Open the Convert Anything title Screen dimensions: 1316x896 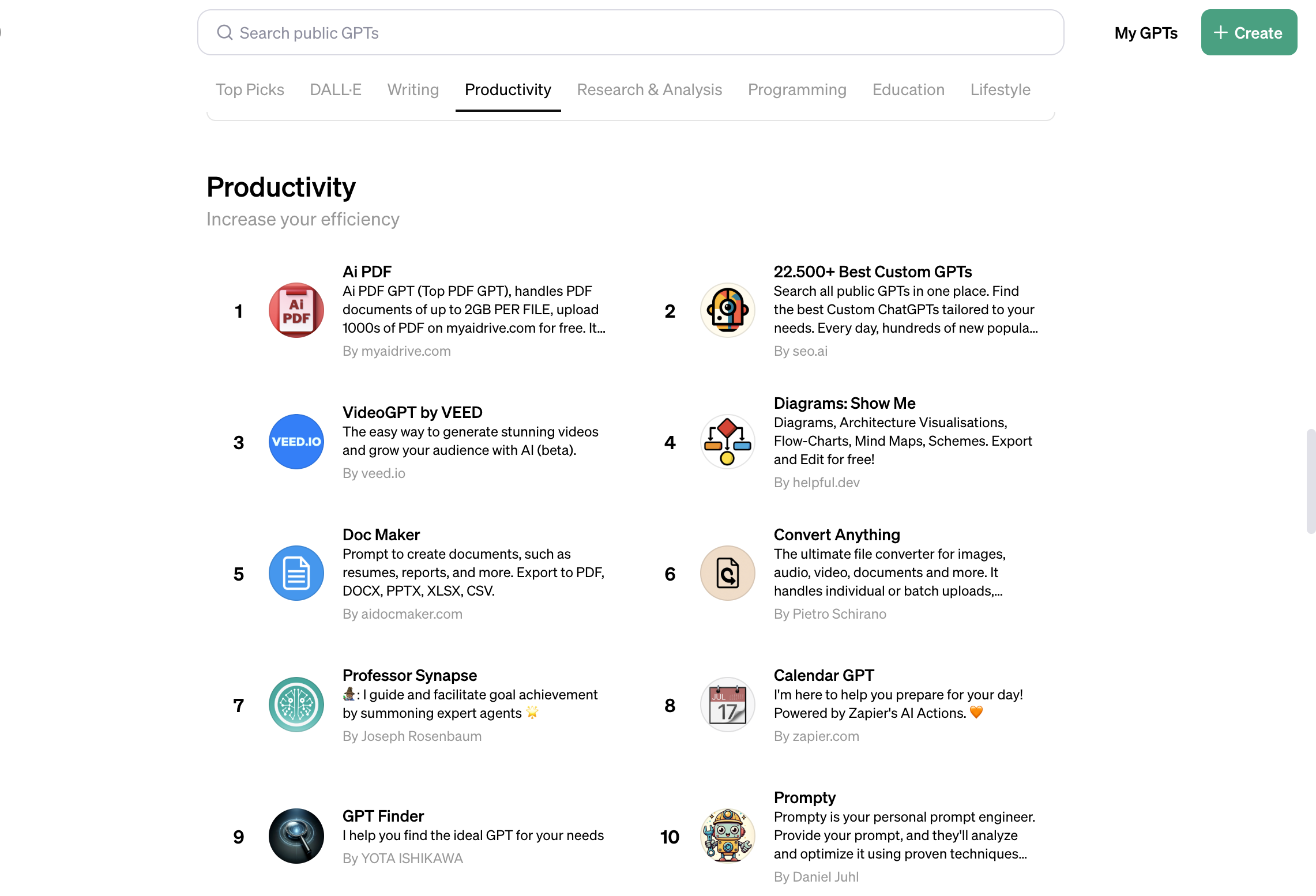coord(837,534)
